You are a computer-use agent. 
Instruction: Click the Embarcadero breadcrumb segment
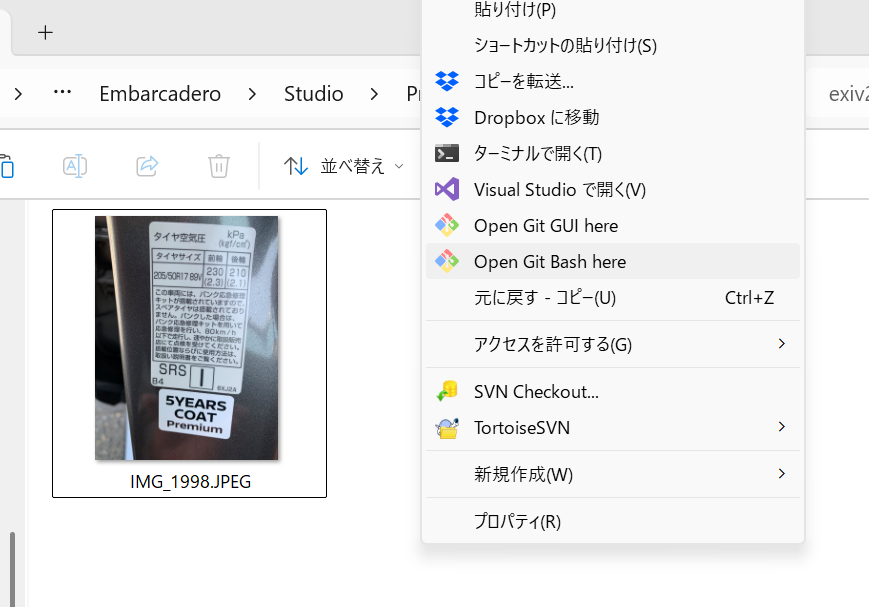pyautogui.click(x=160, y=94)
